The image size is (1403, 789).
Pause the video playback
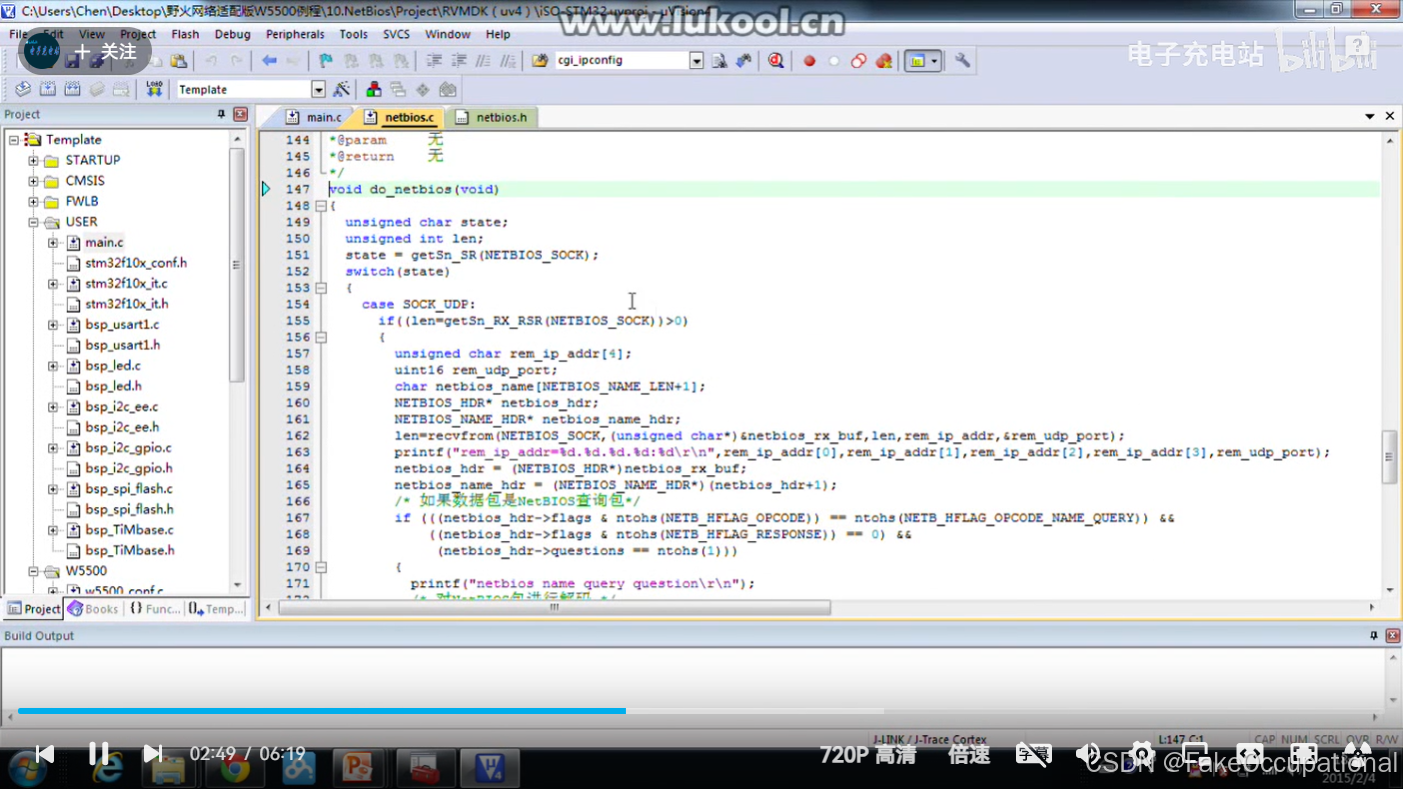point(98,753)
